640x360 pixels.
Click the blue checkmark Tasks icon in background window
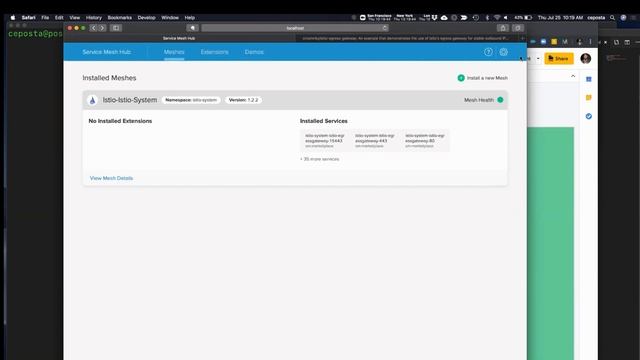click(x=589, y=116)
